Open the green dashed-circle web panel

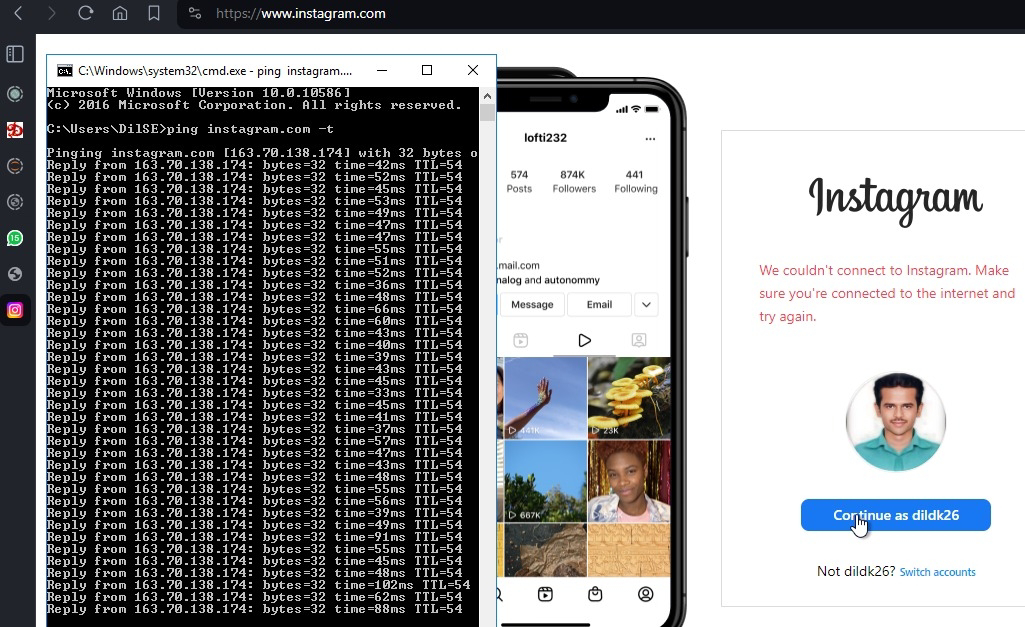[15, 93]
